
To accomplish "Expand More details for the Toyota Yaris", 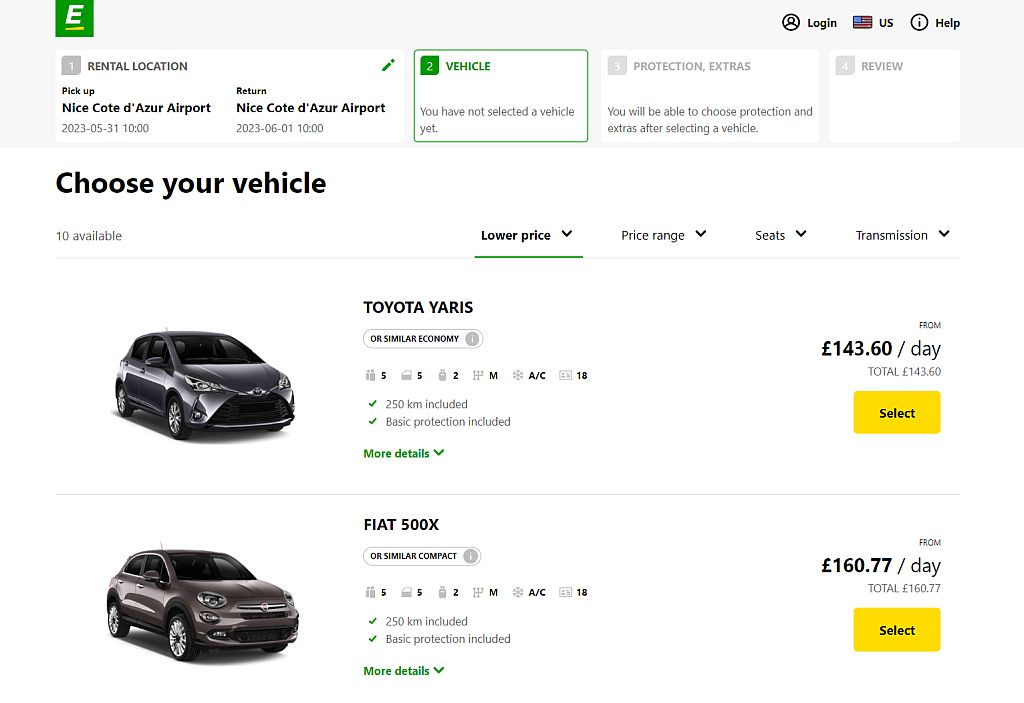I will (403, 453).
